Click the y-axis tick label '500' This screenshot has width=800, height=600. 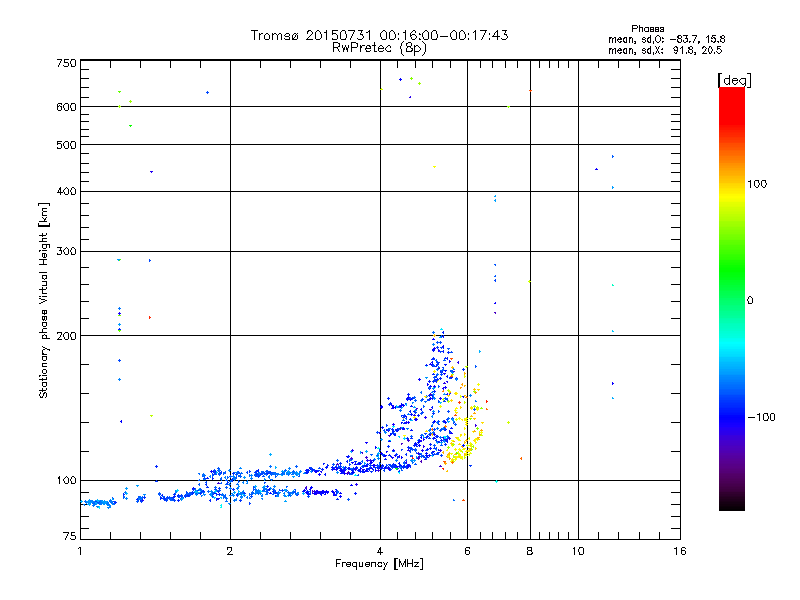coord(66,145)
